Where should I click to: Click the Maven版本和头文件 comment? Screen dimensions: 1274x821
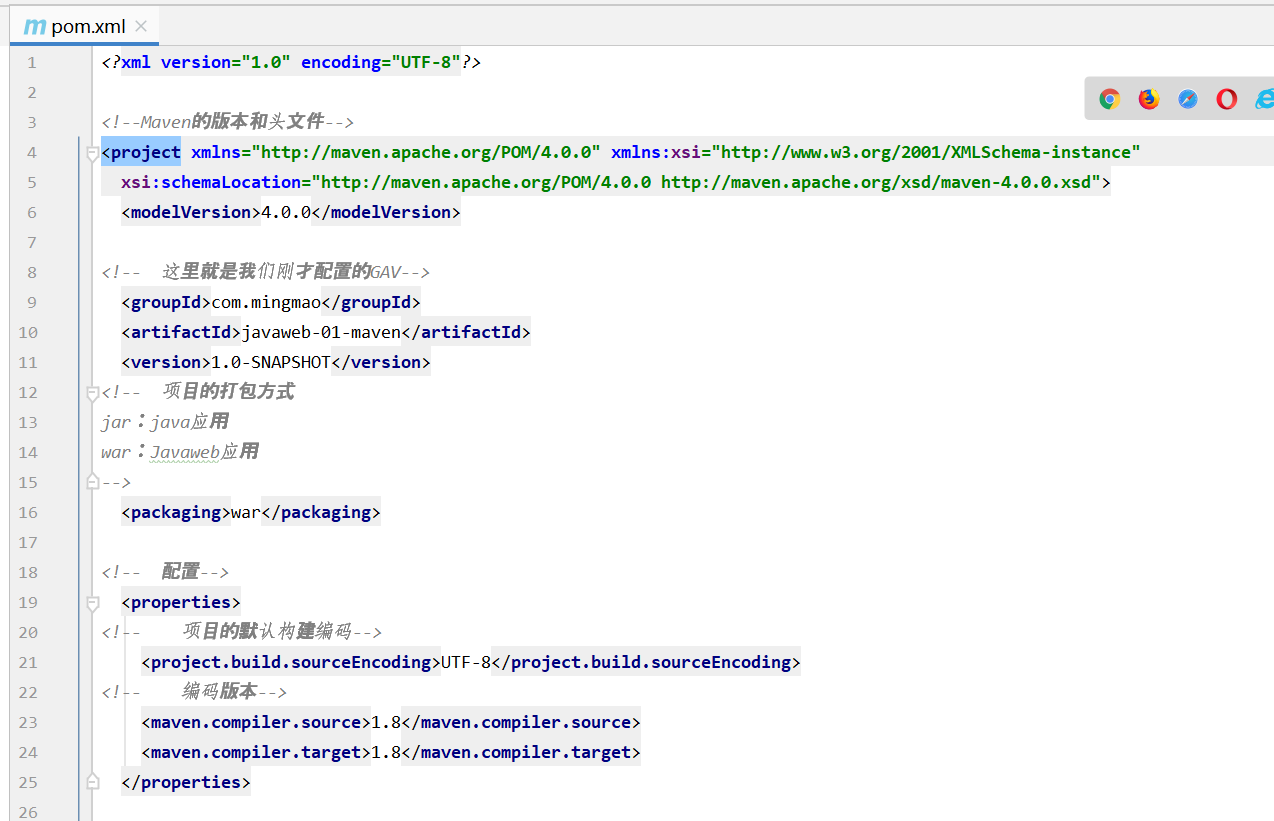pyautogui.click(x=228, y=122)
